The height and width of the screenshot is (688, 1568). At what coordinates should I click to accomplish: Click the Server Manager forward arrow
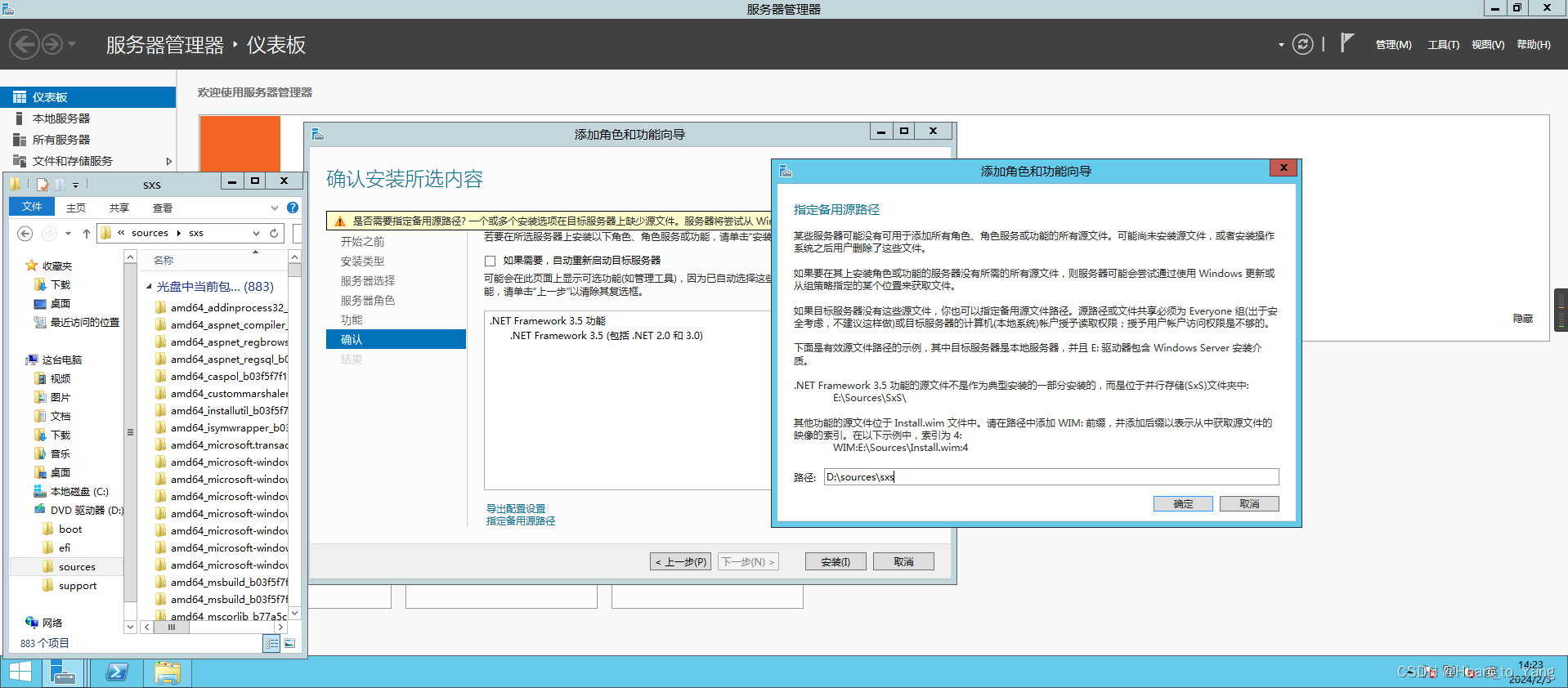click(52, 44)
